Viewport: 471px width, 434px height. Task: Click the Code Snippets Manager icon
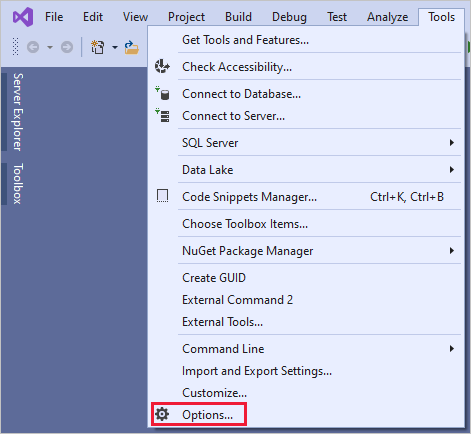point(162,196)
